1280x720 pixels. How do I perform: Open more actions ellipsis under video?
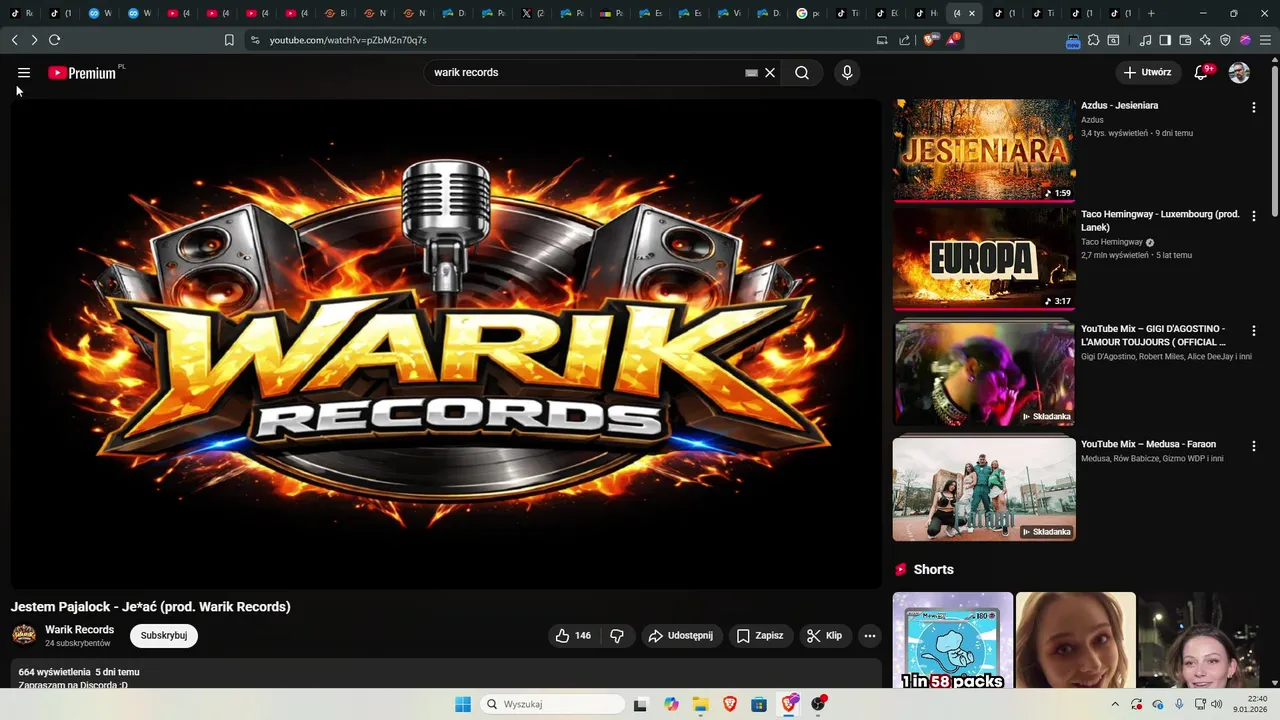[x=870, y=636]
